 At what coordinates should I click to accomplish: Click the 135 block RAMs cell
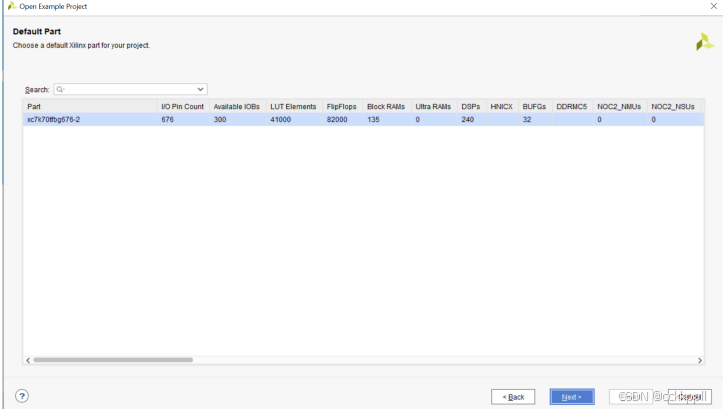tap(386, 119)
